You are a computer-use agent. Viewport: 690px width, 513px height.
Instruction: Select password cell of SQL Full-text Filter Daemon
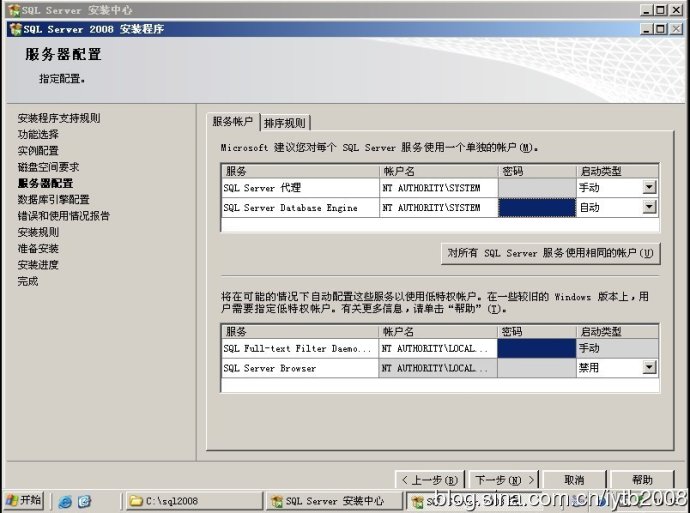click(536, 348)
